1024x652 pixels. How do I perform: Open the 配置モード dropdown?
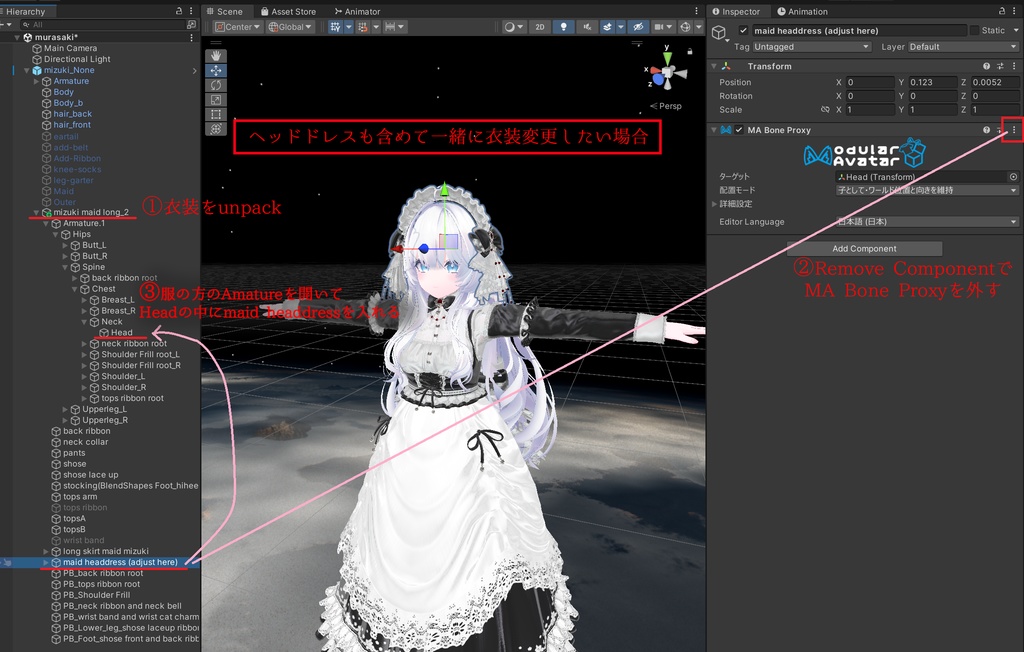[x=927, y=190]
